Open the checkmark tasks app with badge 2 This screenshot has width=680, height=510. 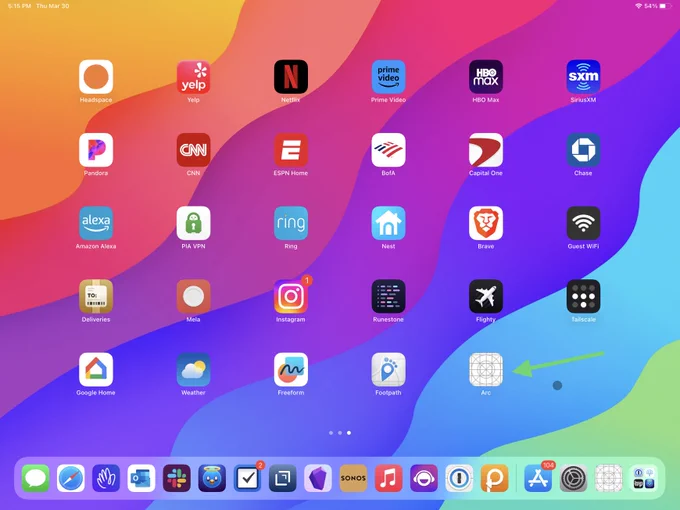pyautogui.click(x=248, y=478)
